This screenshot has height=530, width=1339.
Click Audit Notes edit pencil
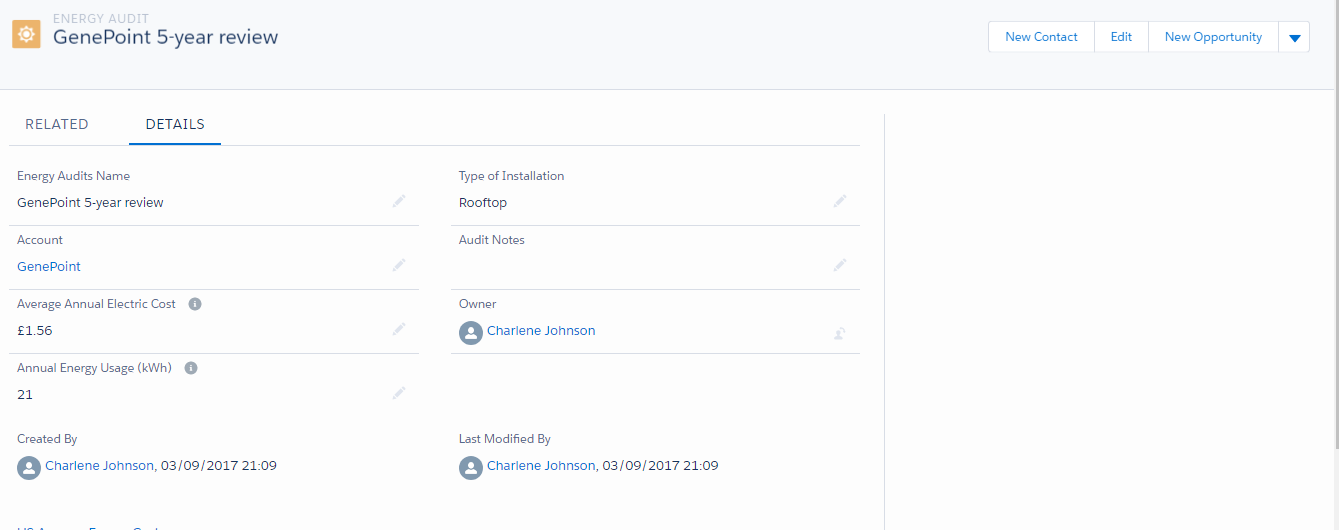tap(840, 265)
